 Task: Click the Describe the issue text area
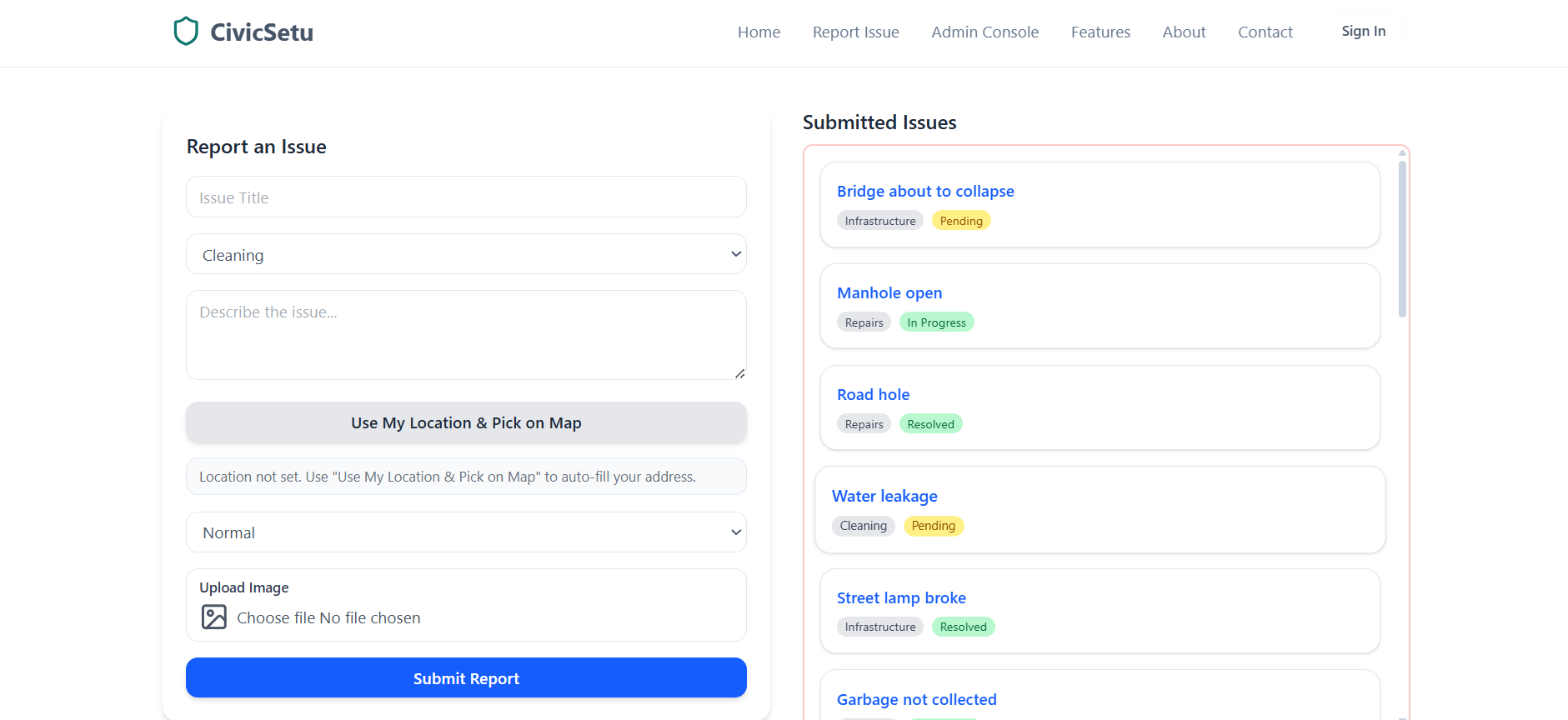coord(466,334)
